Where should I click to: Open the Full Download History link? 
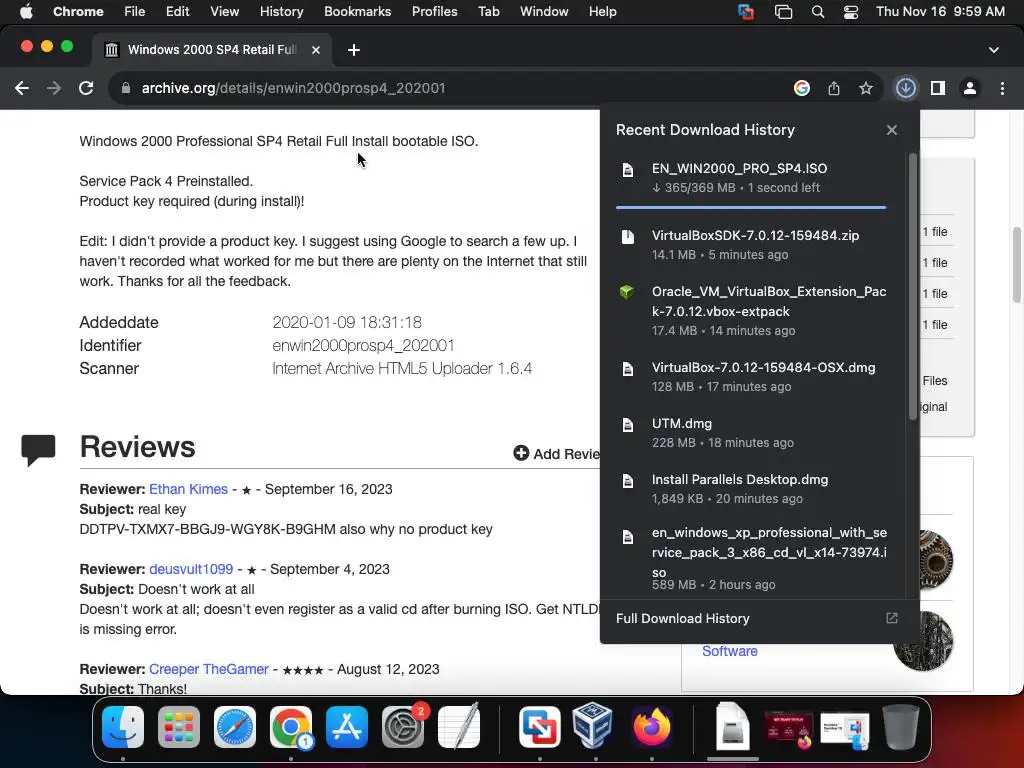[x=682, y=618]
